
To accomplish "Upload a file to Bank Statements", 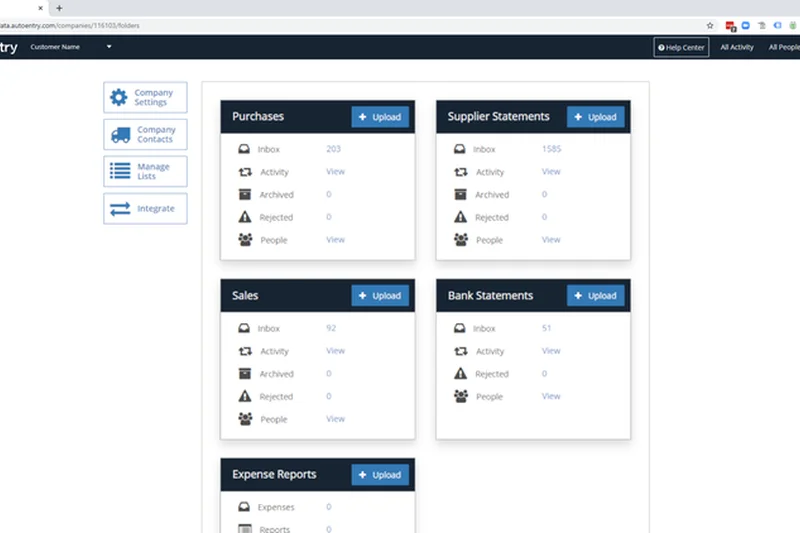I will click(596, 296).
